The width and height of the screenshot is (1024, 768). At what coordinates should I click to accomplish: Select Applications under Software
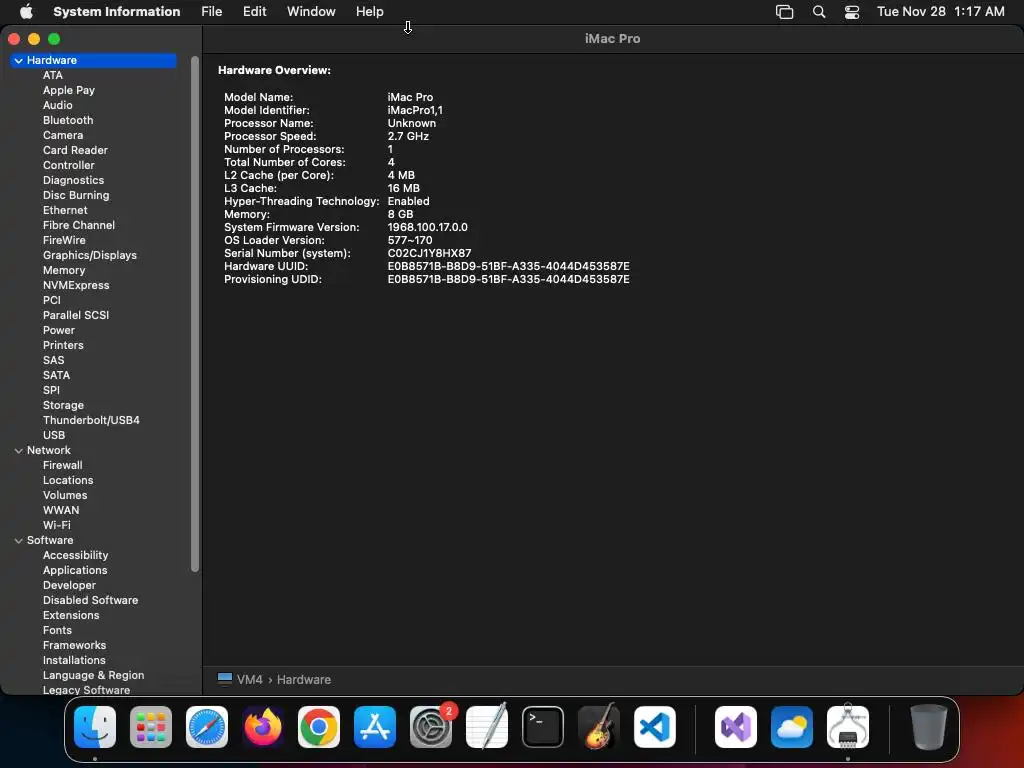[x=75, y=571]
